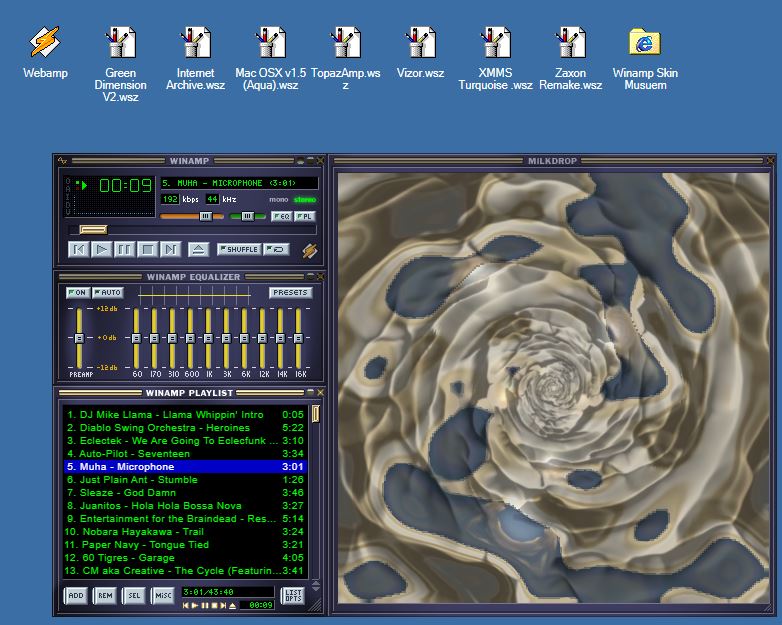Click the Milkdrop visualization canvas

coord(554,388)
